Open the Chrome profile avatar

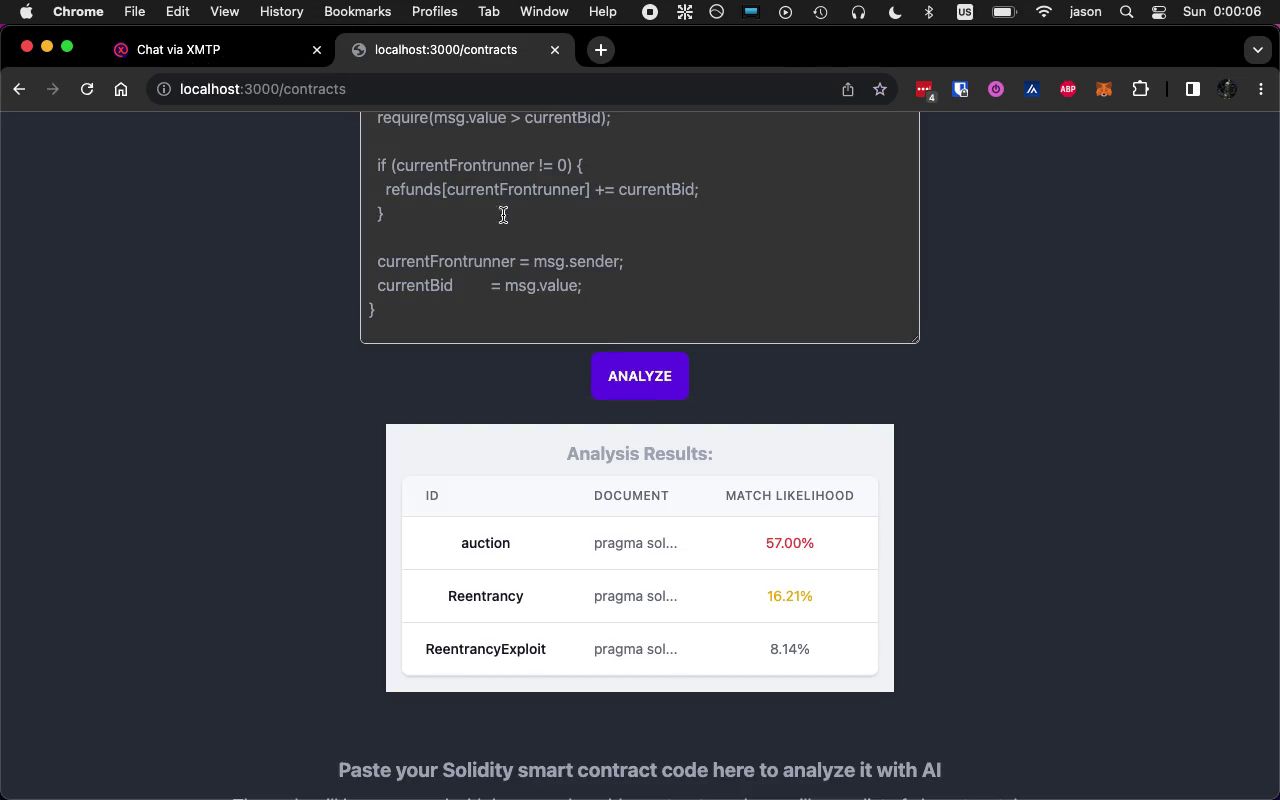[x=1227, y=89]
